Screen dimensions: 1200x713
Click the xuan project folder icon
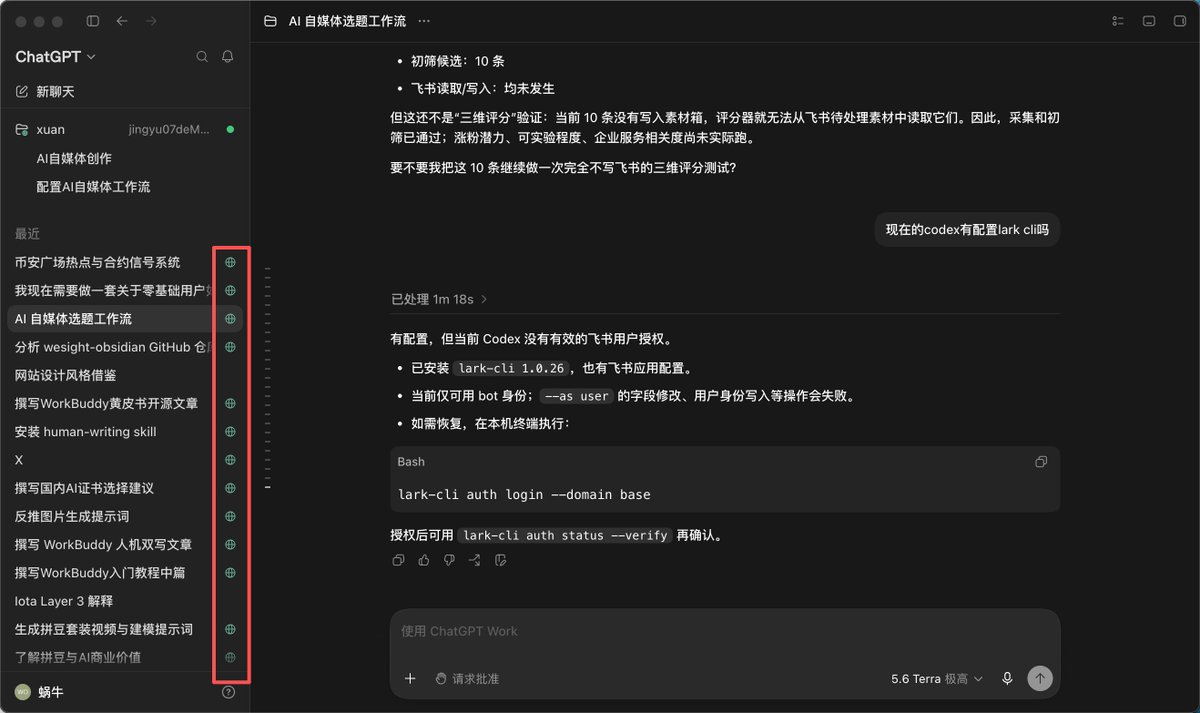(22, 130)
